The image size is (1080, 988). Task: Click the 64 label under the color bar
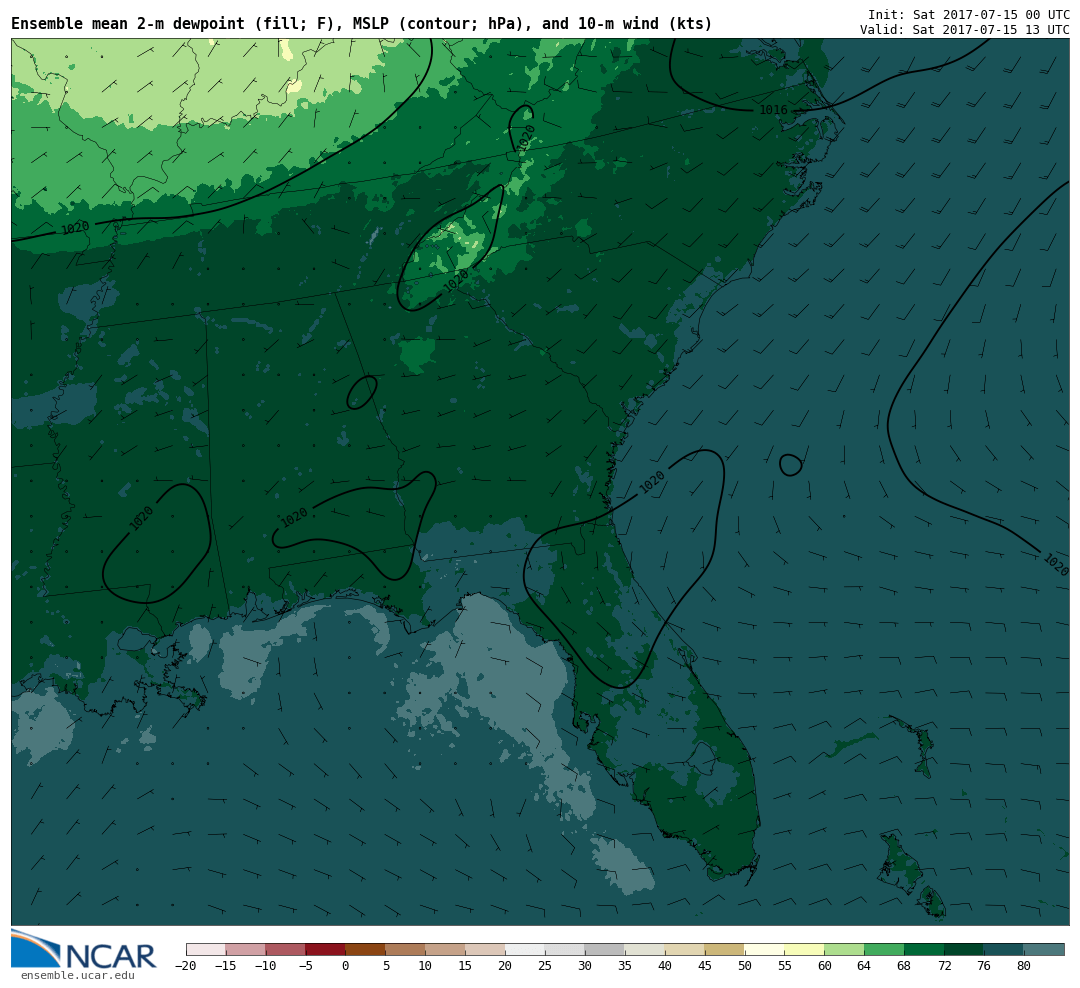pyautogui.click(x=864, y=966)
